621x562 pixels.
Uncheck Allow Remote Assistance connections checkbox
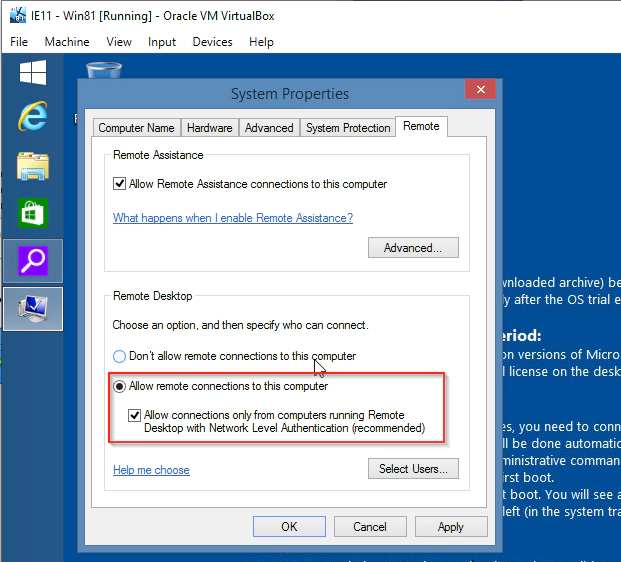pos(120,184)
